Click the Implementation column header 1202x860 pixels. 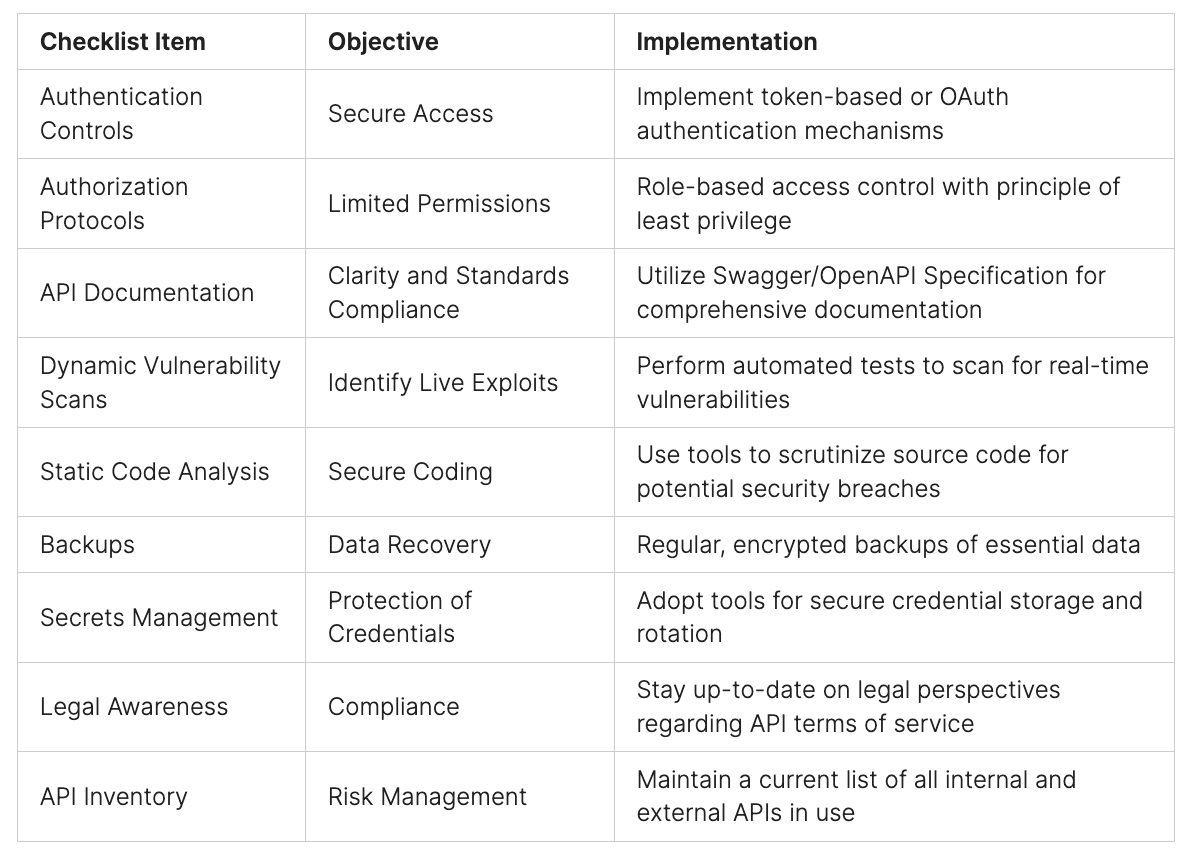tap(727, 42)
